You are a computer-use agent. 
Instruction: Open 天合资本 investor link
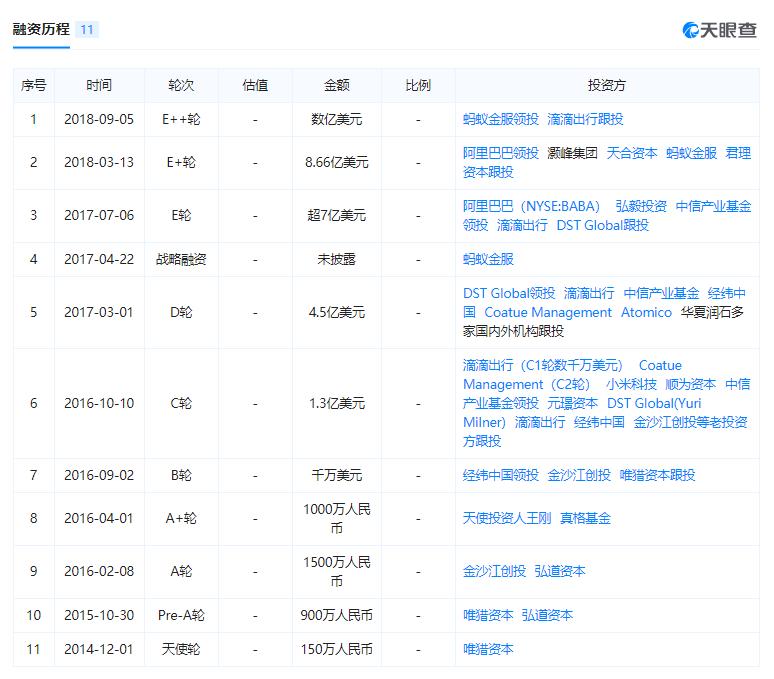coord(631,153)
